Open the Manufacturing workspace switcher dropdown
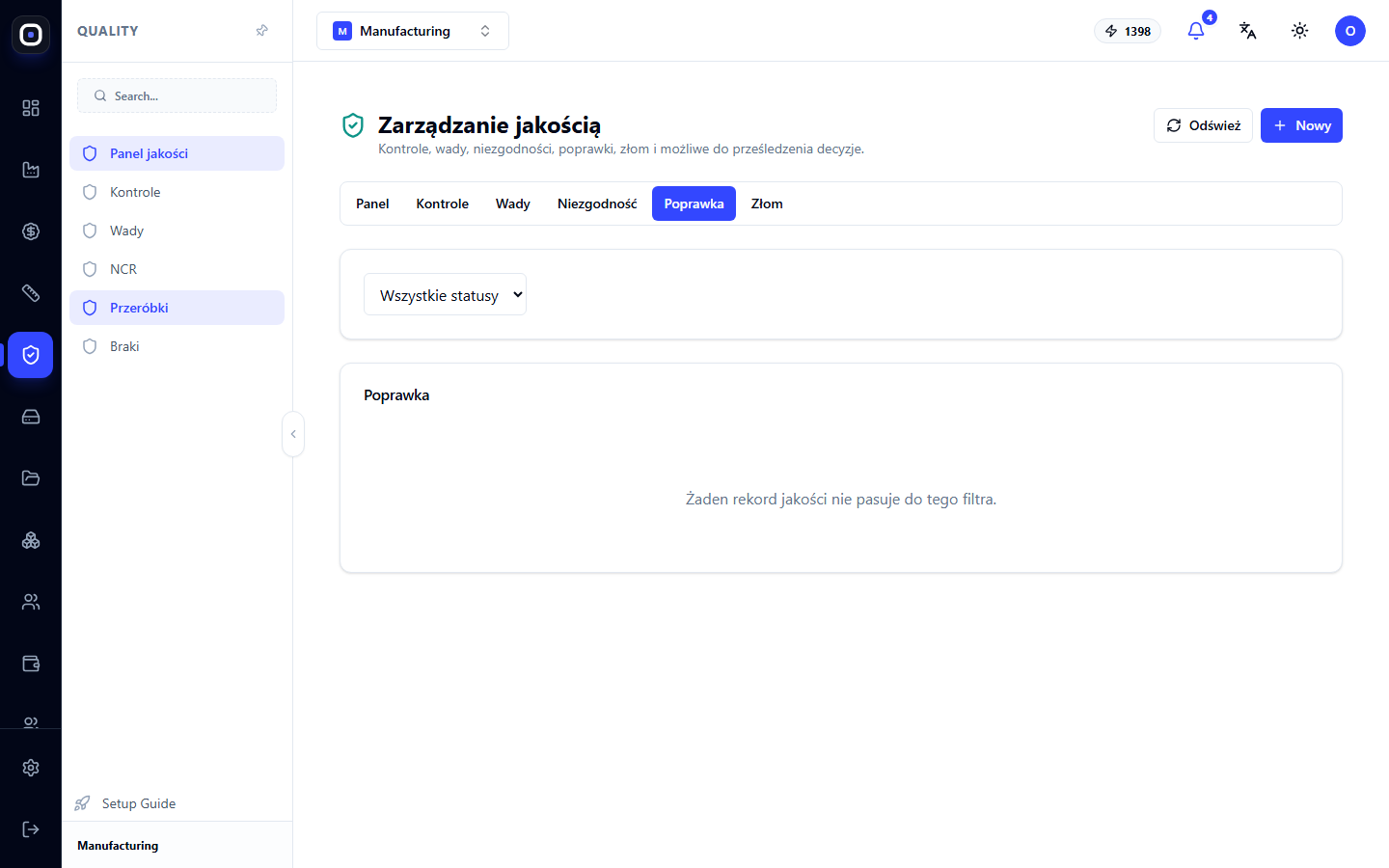The width and height of the screenshot is (1389, 868). (413, 31)
